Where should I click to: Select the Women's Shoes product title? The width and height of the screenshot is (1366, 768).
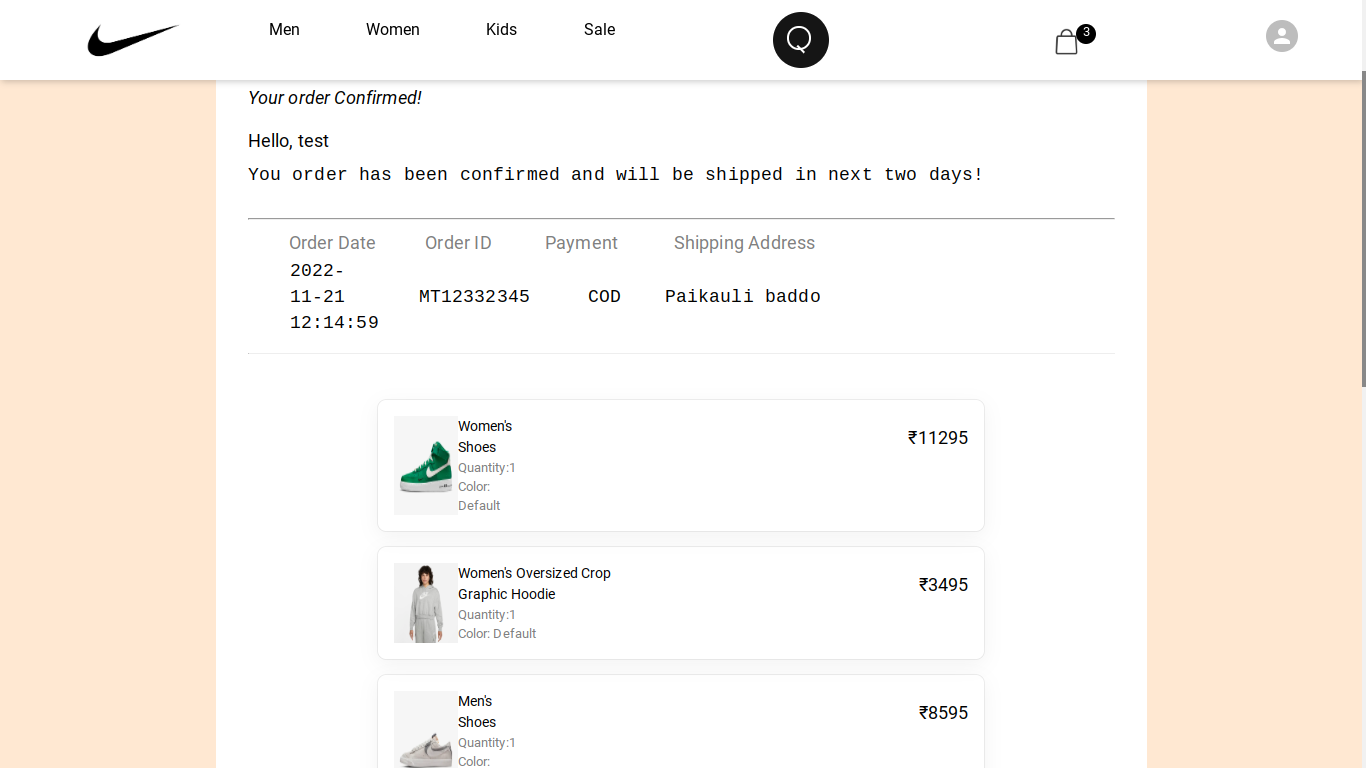point(485,436)
